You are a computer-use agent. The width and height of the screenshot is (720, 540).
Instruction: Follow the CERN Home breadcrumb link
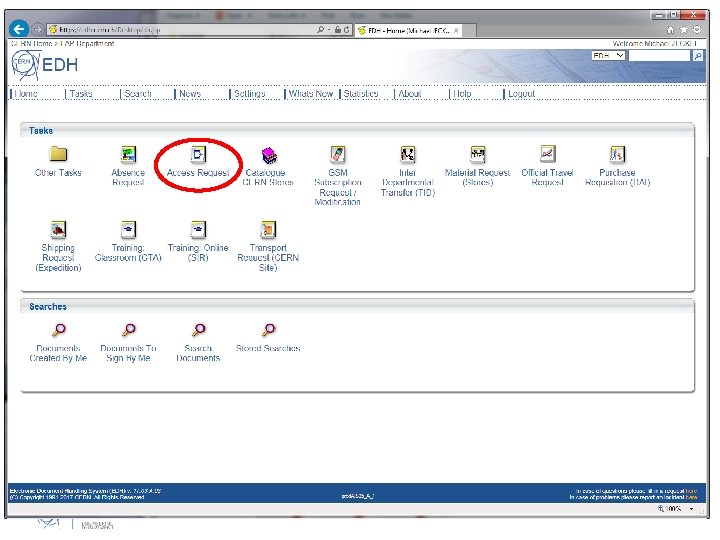tap(31, 44)
